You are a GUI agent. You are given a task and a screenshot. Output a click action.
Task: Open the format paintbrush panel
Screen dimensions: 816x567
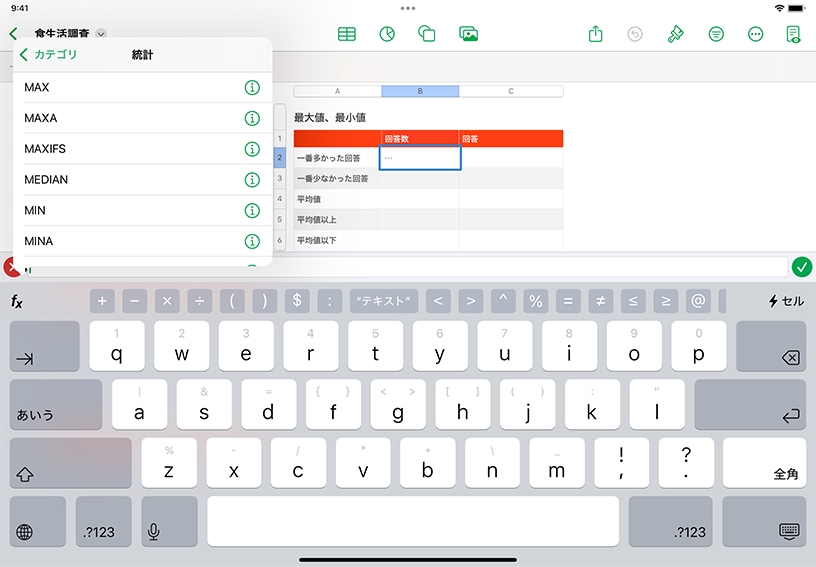click(676, 34)
